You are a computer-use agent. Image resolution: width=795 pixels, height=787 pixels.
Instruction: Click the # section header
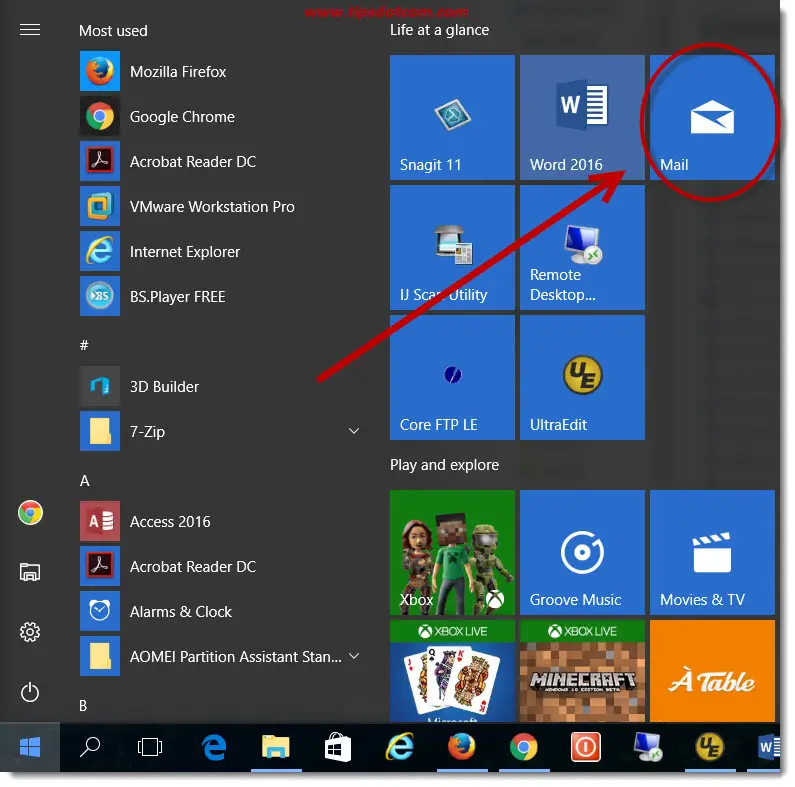pyautogui.click(x=84, y=345)
